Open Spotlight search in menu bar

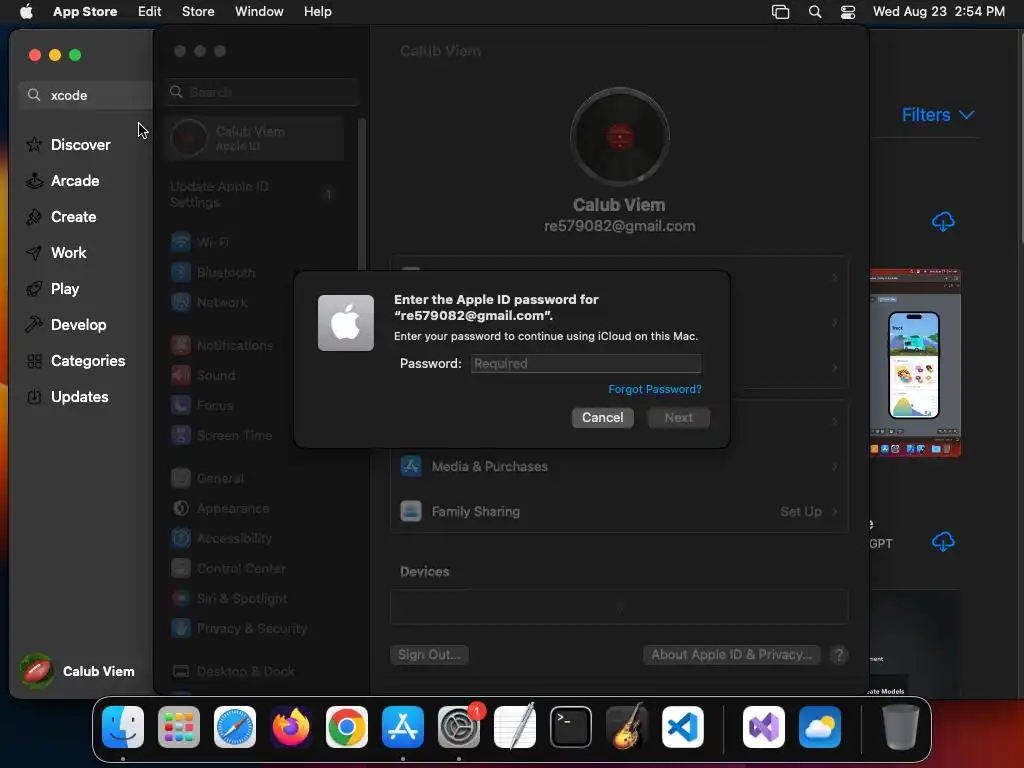[x=814, y=12]
